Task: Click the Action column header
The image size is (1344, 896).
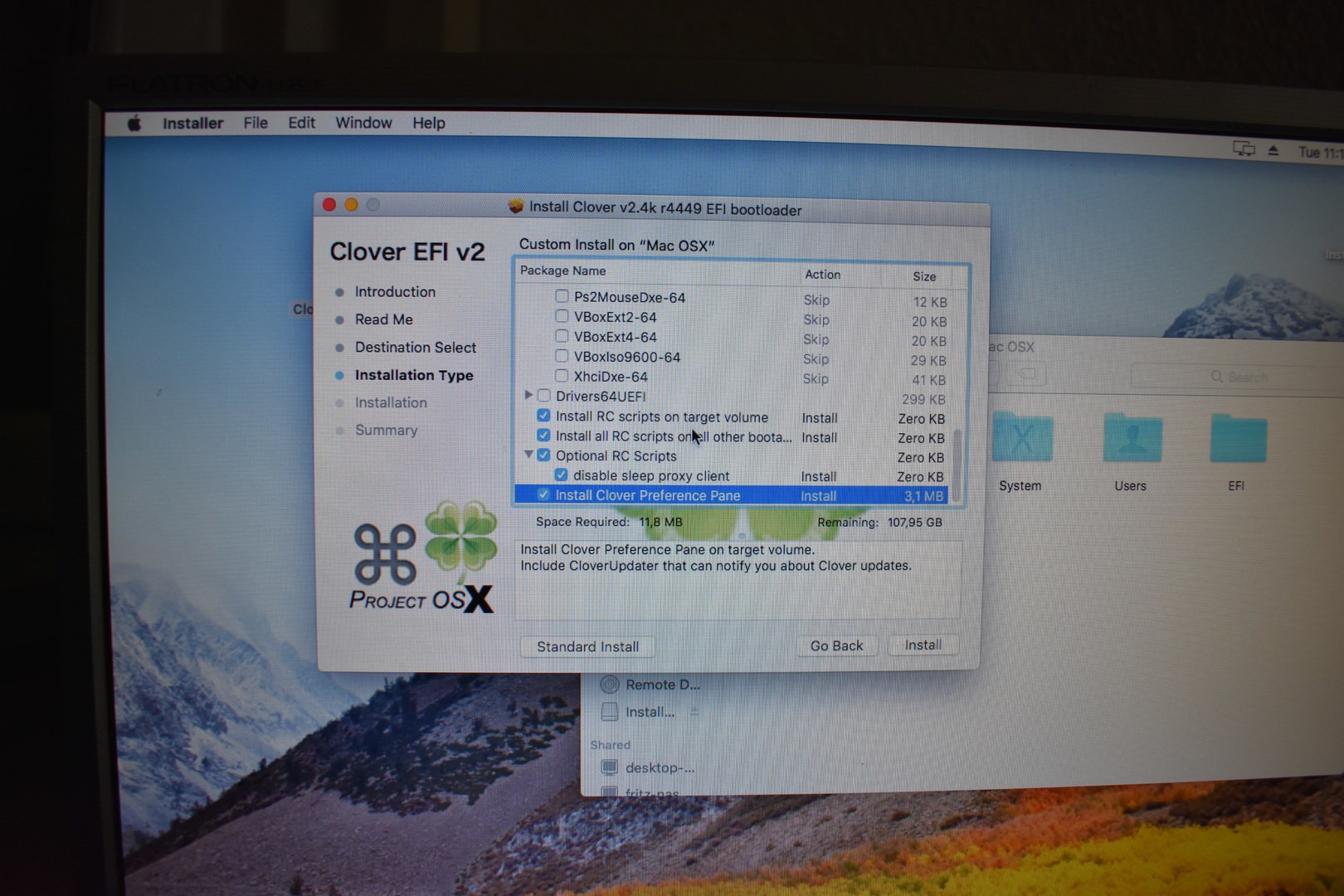Action: click(822, 275)
